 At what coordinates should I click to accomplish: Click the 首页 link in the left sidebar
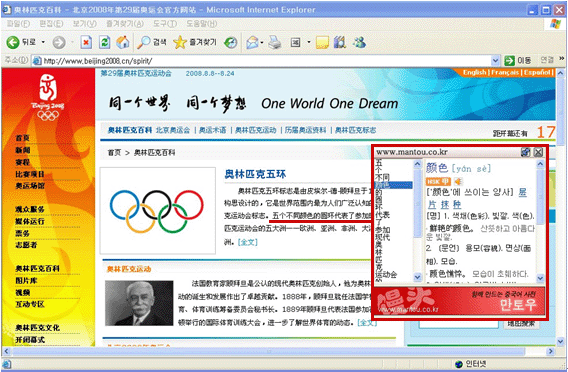22,138
